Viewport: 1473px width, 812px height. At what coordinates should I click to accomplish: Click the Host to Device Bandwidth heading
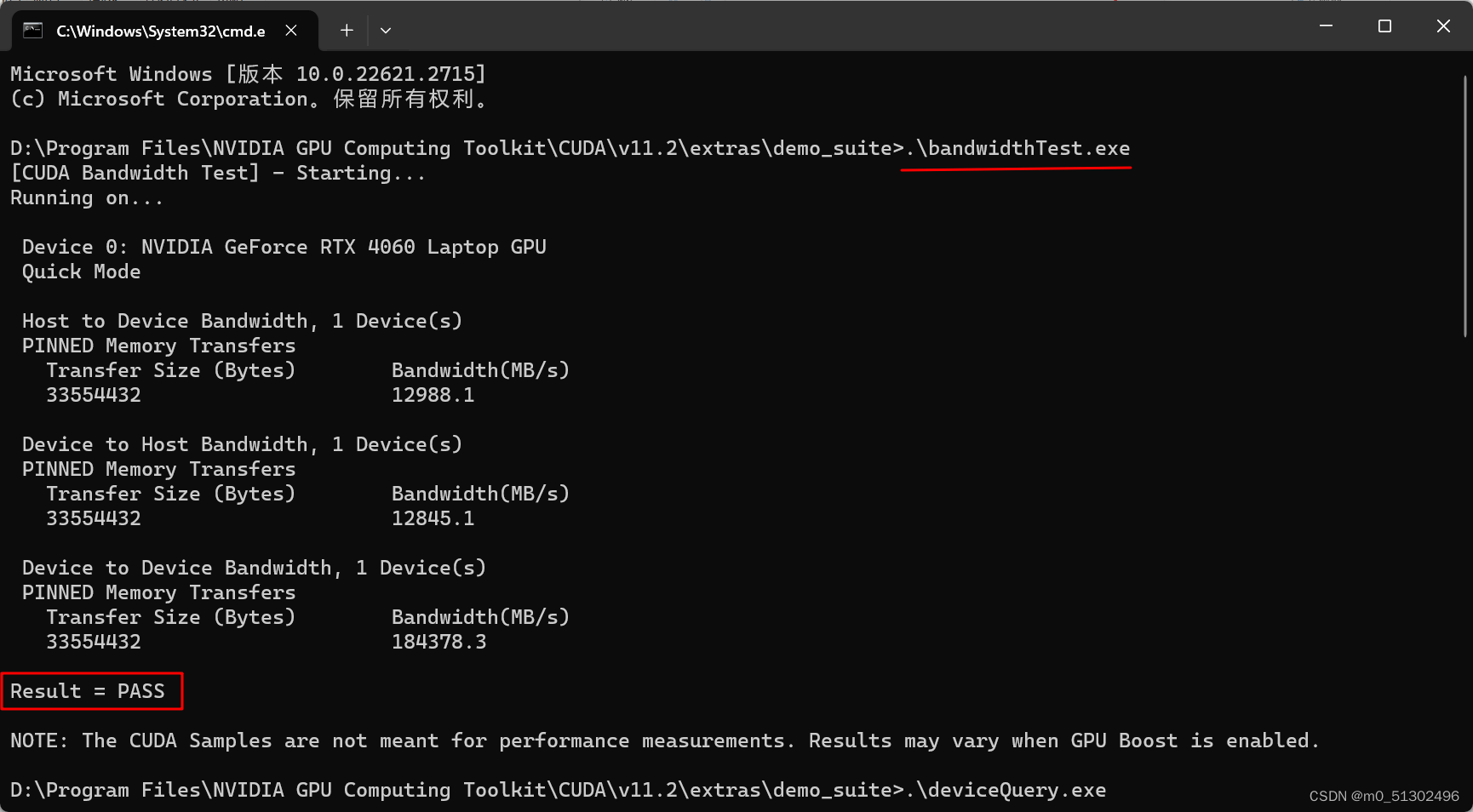click(x=241, y=320)
